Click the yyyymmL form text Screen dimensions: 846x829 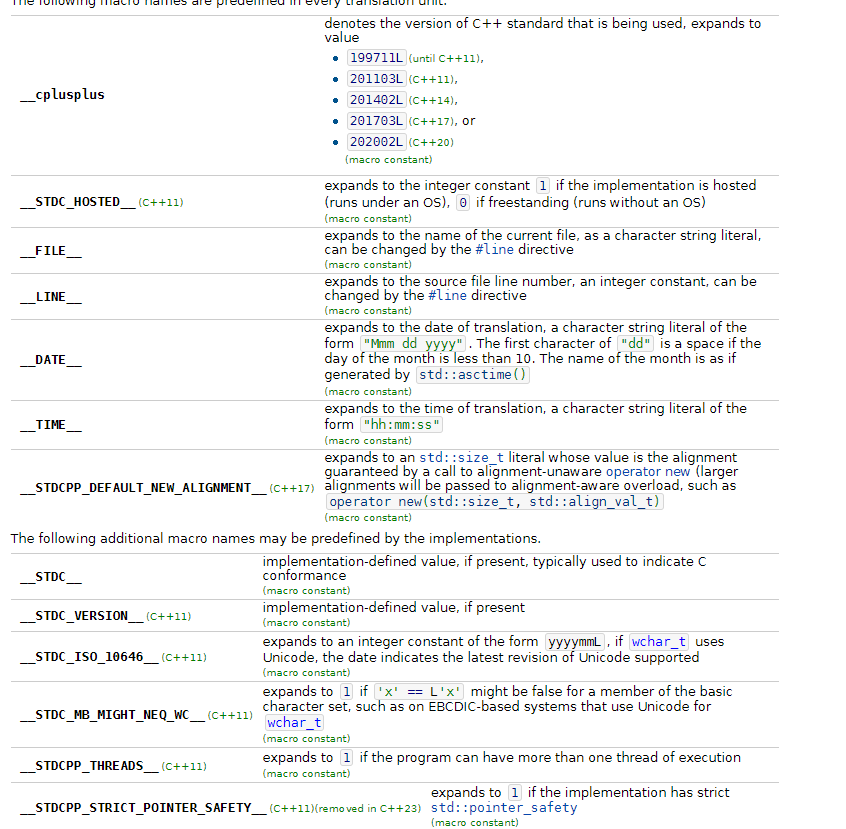[575, 642]
